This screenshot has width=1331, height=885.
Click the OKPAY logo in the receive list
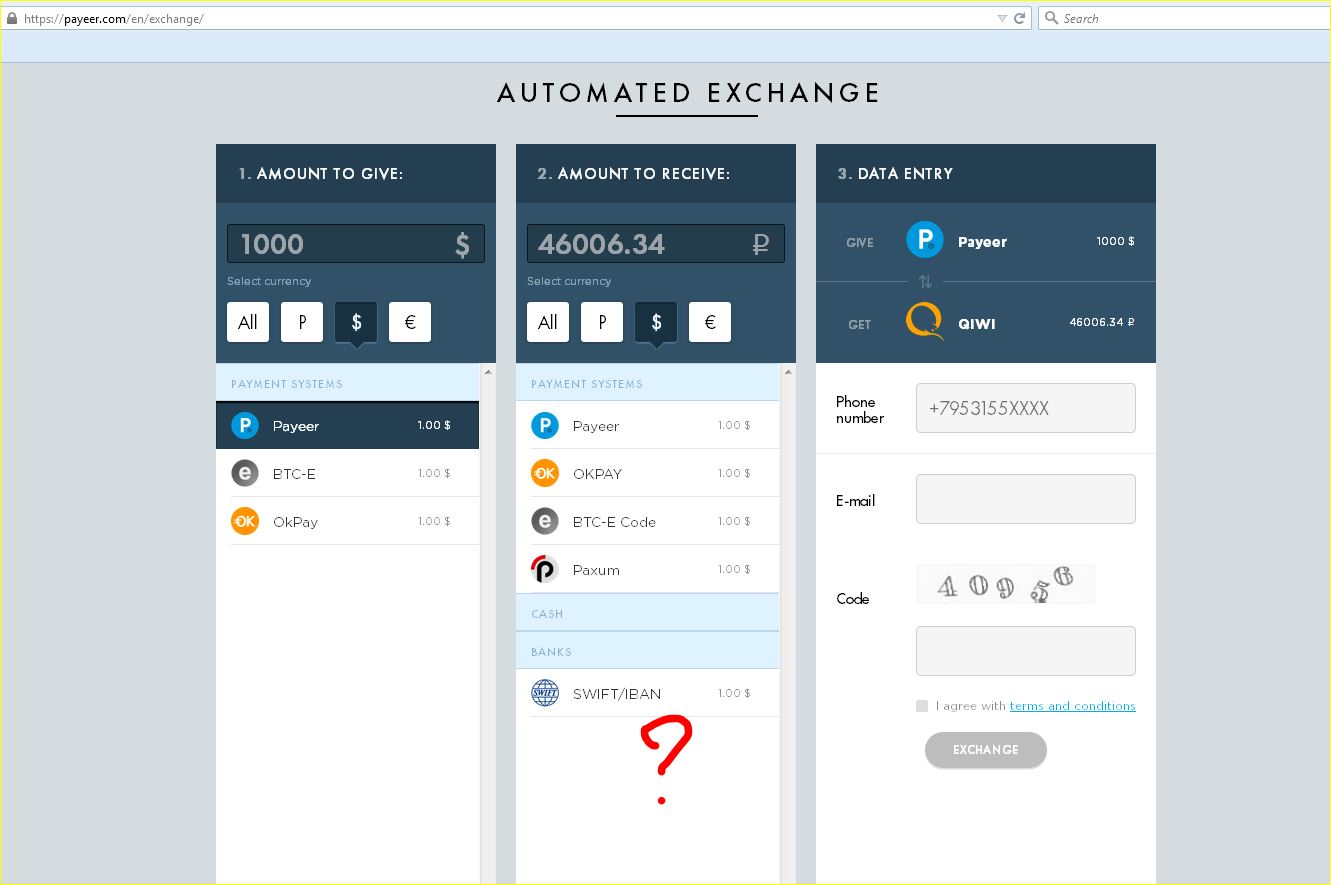click(x=545, y=473)
